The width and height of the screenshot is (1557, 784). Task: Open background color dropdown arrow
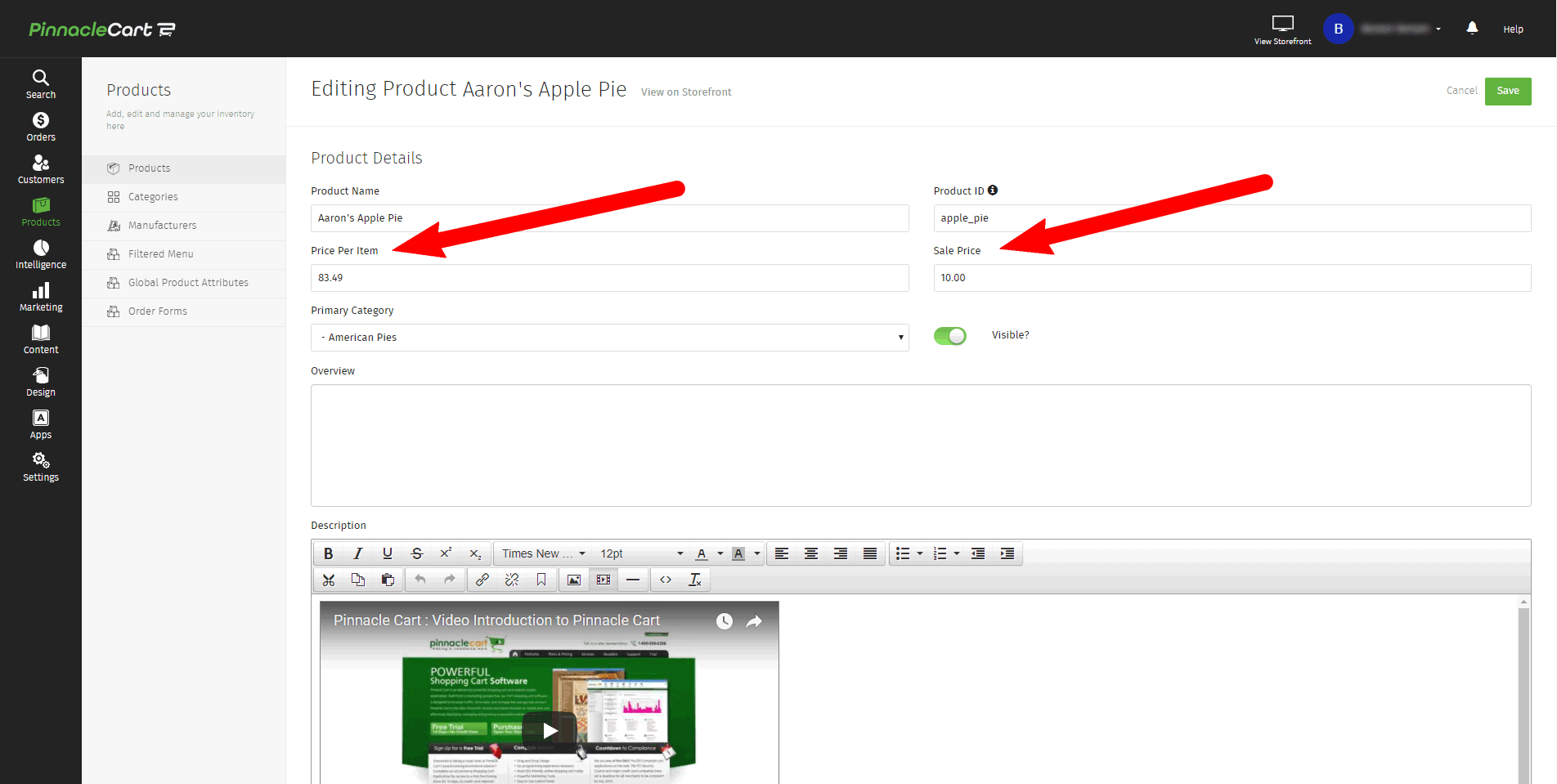[x=757, y=553]
